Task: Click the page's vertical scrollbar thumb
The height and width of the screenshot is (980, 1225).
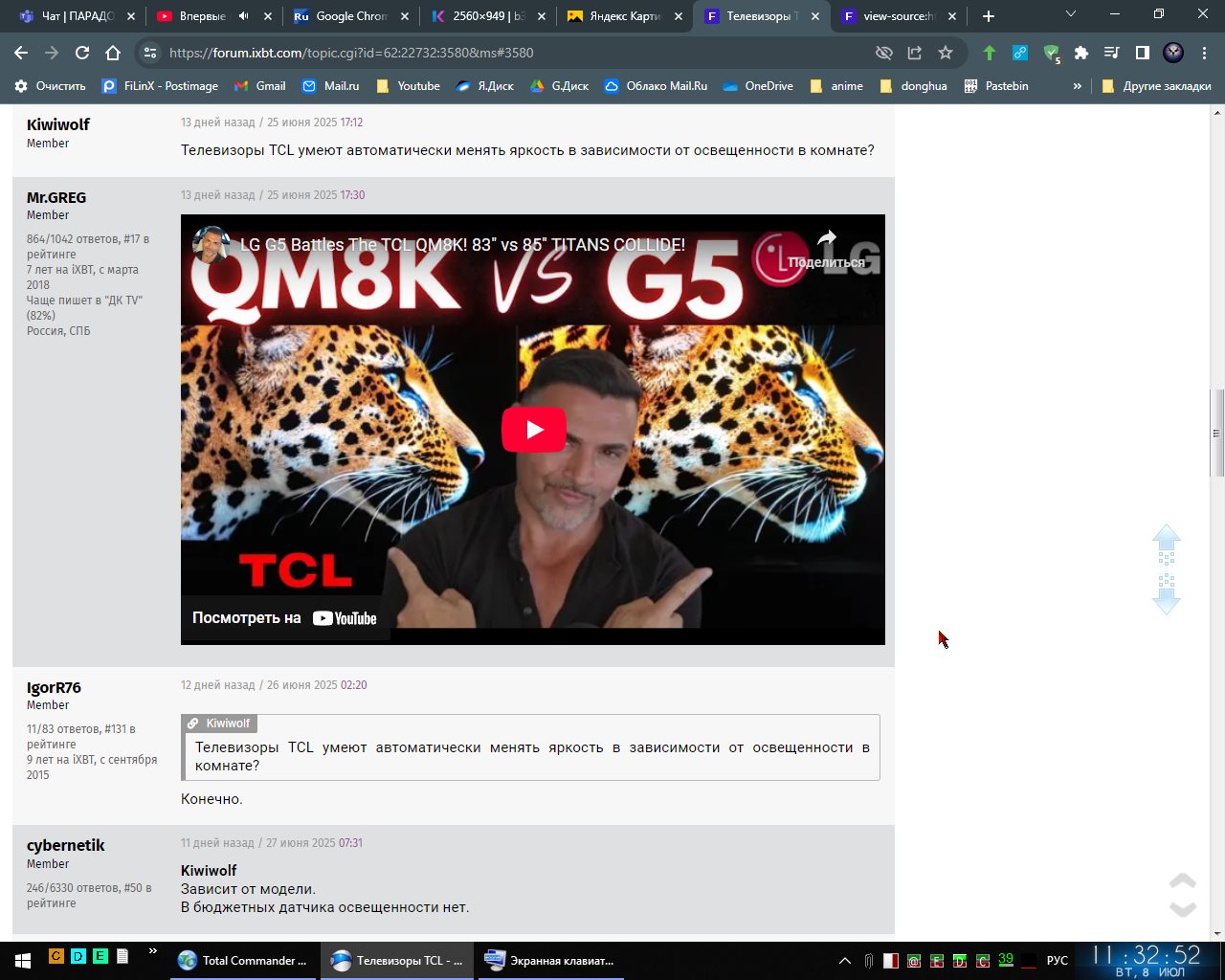Action: click(1216, 433)
